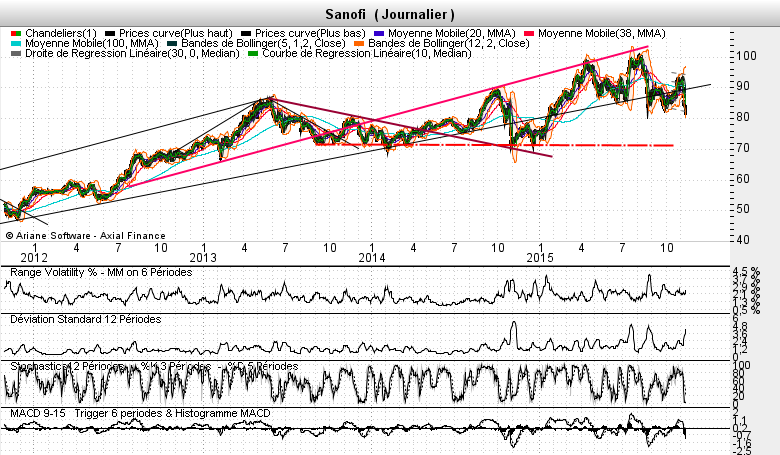
Task: Click the 70 price axis label
Action: 743,148
